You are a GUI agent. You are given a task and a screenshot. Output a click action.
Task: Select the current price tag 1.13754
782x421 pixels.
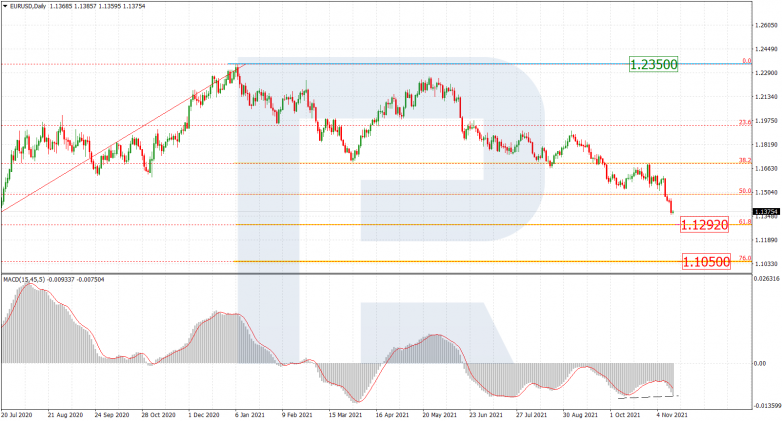pos(767,212)
